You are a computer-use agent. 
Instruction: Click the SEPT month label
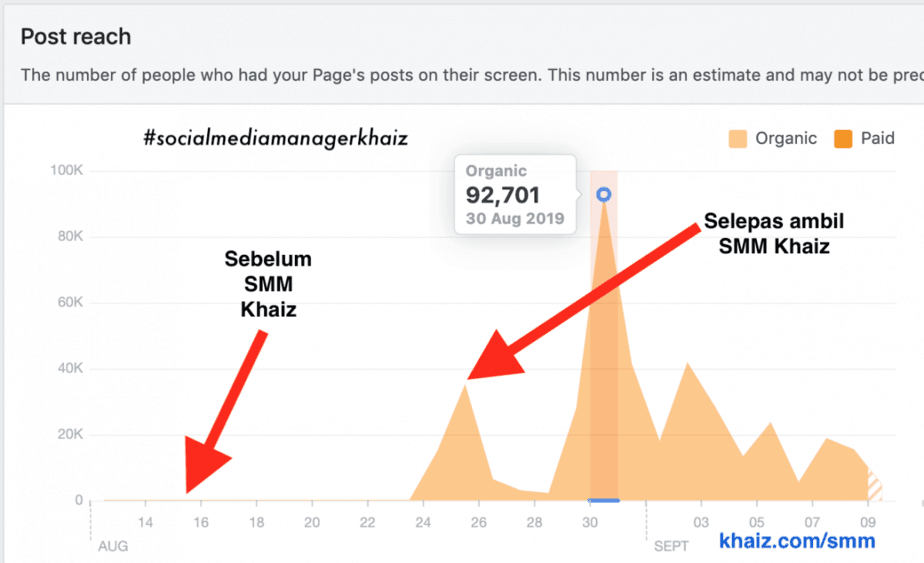click(x=673, y=547)
